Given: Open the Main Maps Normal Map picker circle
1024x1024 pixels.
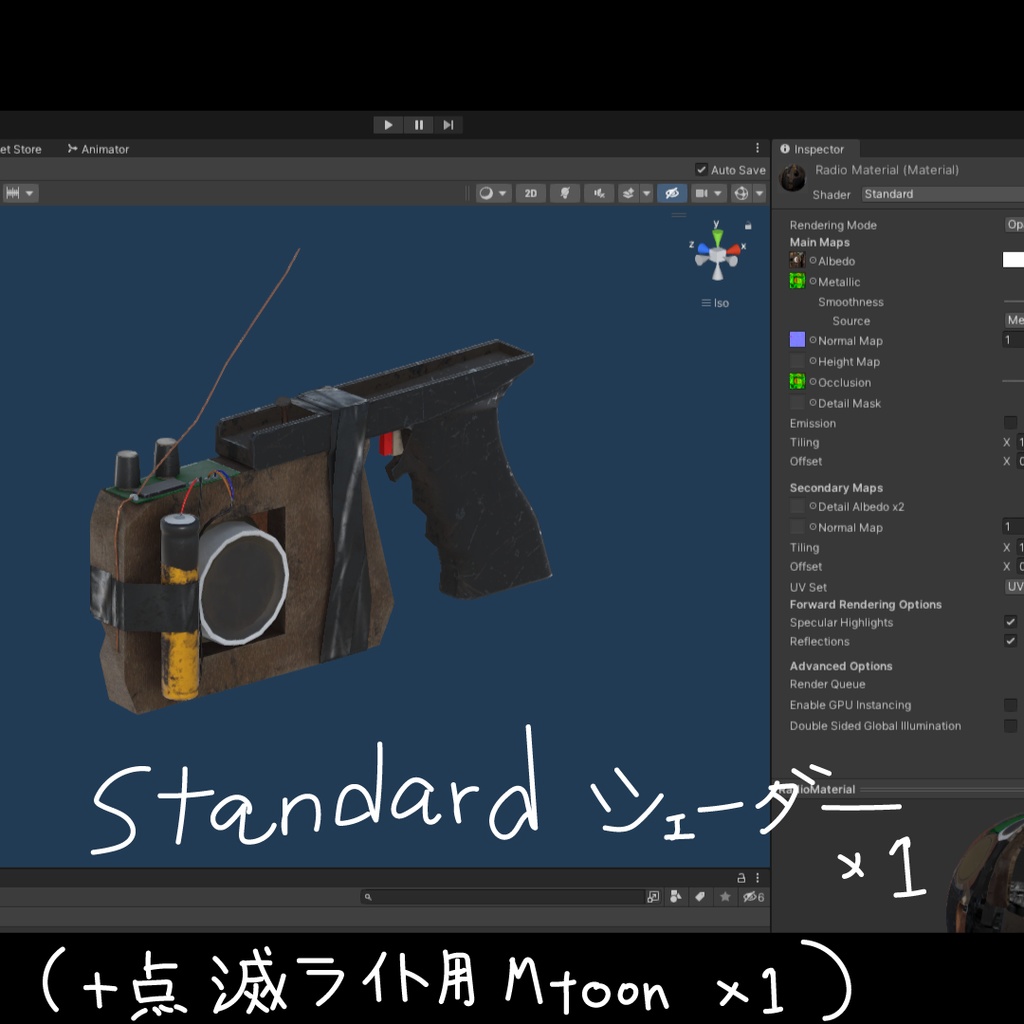Looking at the screenshot, I should [813, 340].
